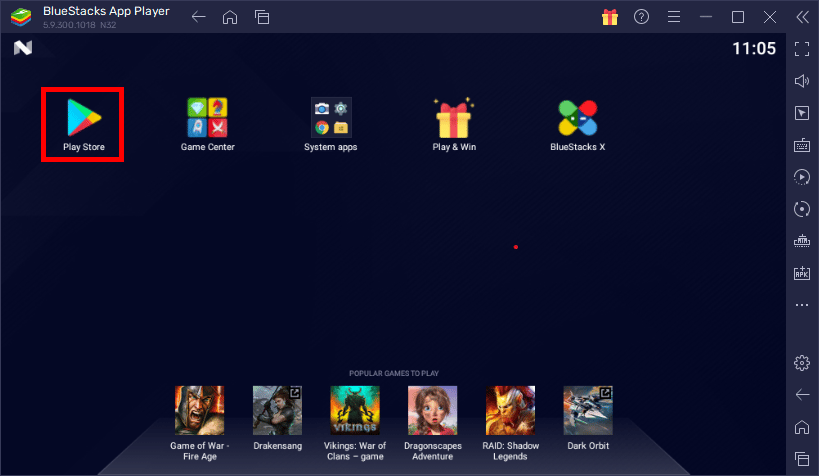Minimize the BlueStacks window
Screen dimensions: 819x476
pos(706,17)
